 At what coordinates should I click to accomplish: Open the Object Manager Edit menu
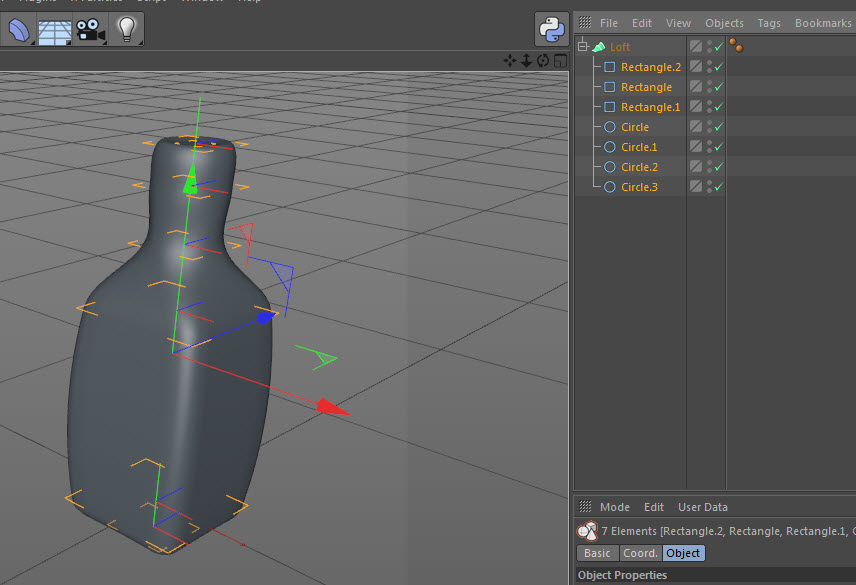pyautogui.click(x=641, y=23)
